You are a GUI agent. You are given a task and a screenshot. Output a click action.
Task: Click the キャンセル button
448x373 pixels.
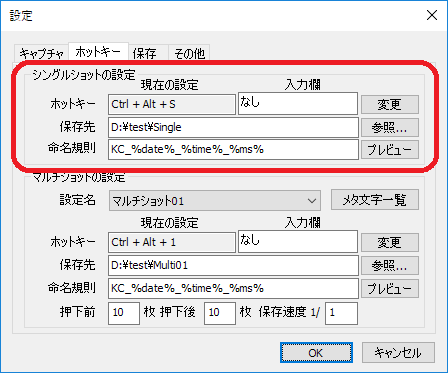[398, 353]
